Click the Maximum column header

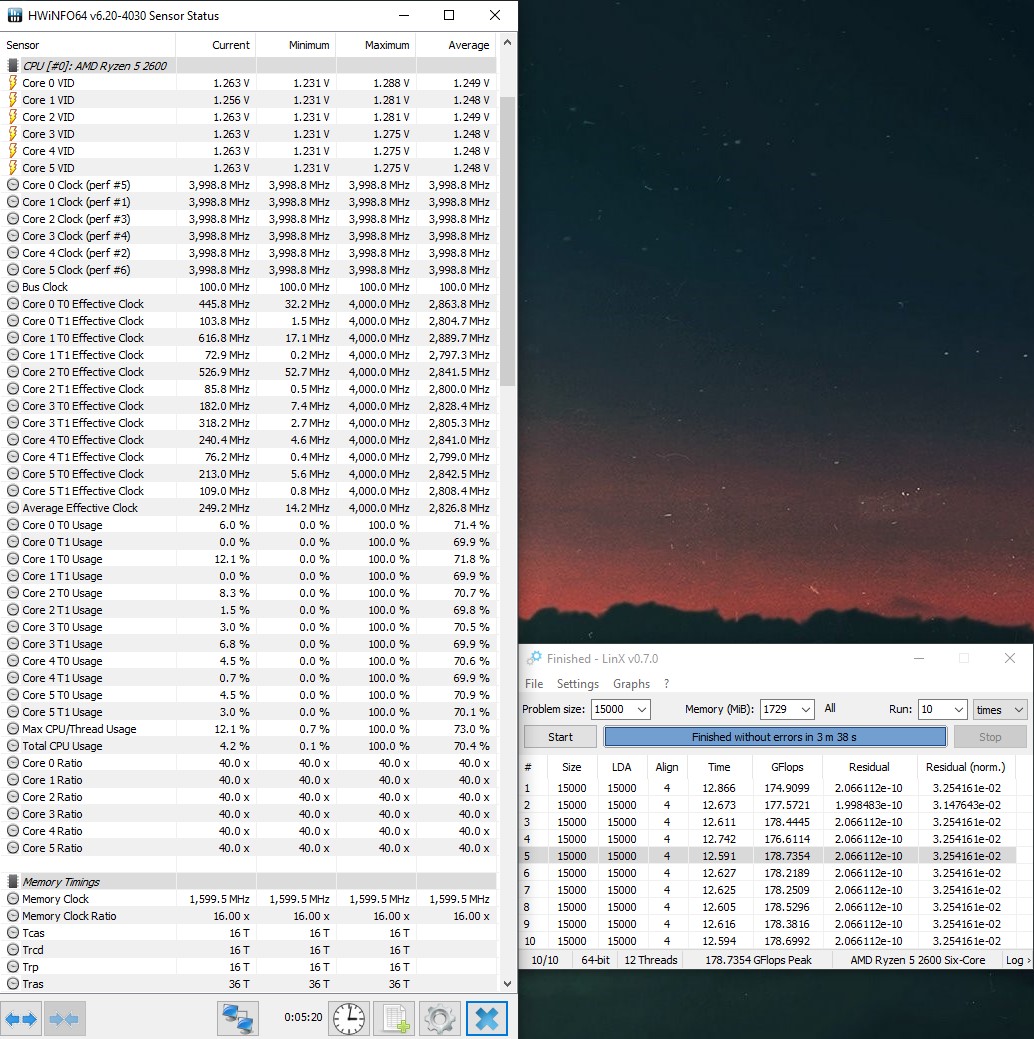click(x=376, y=45)
